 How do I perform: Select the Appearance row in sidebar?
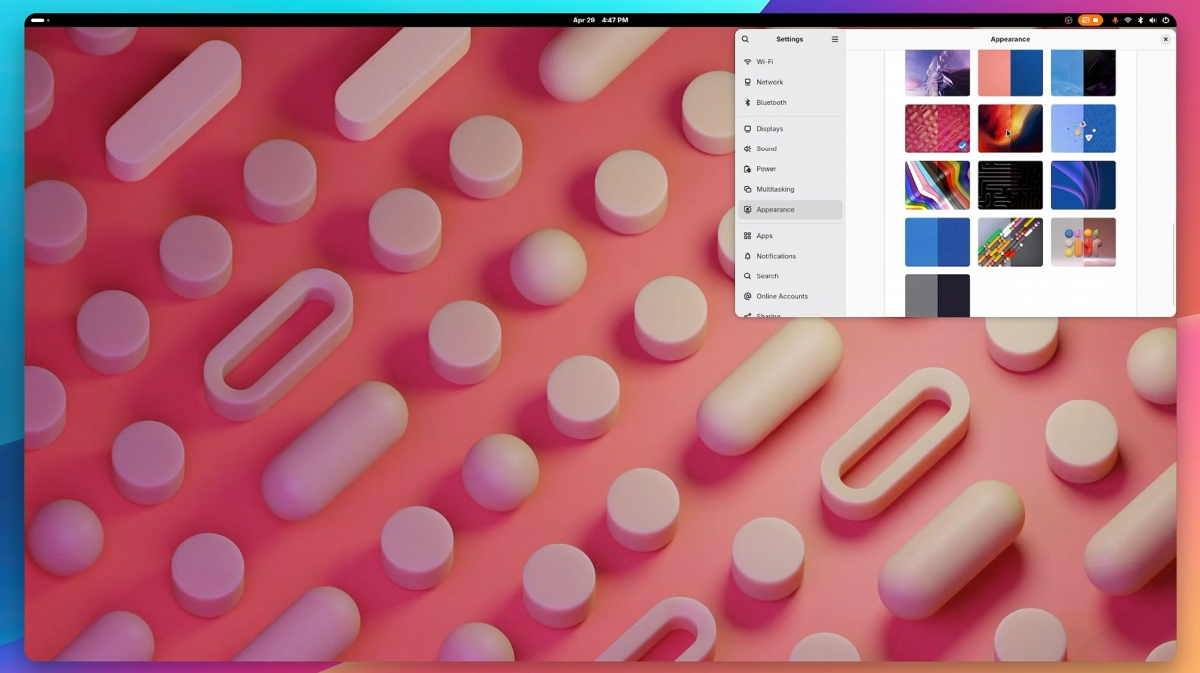pos(790,210)
